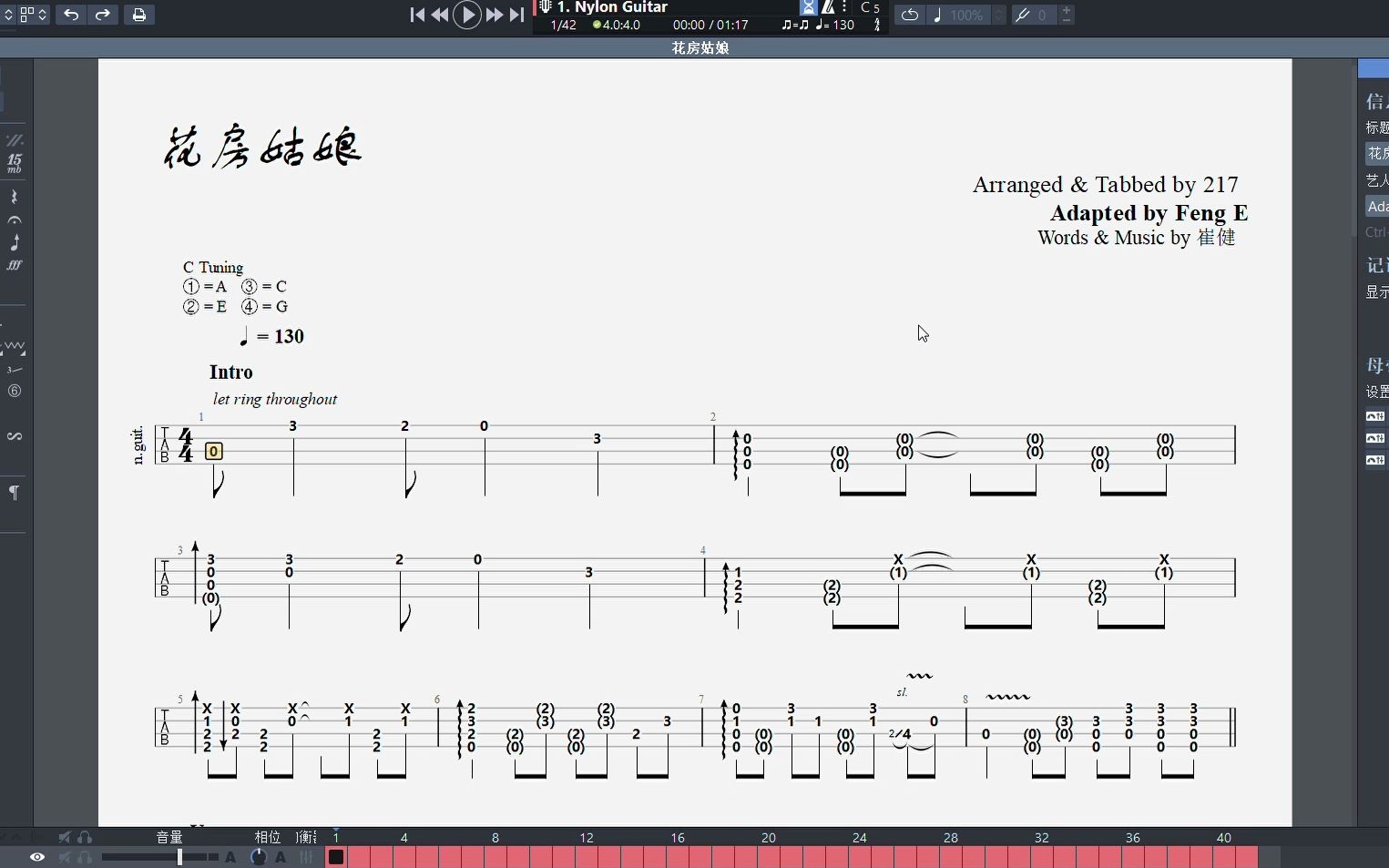This screenshot has height=868, width=1389.
Task: Print the score
Action: pyautogui.click(x=138, y=15)
